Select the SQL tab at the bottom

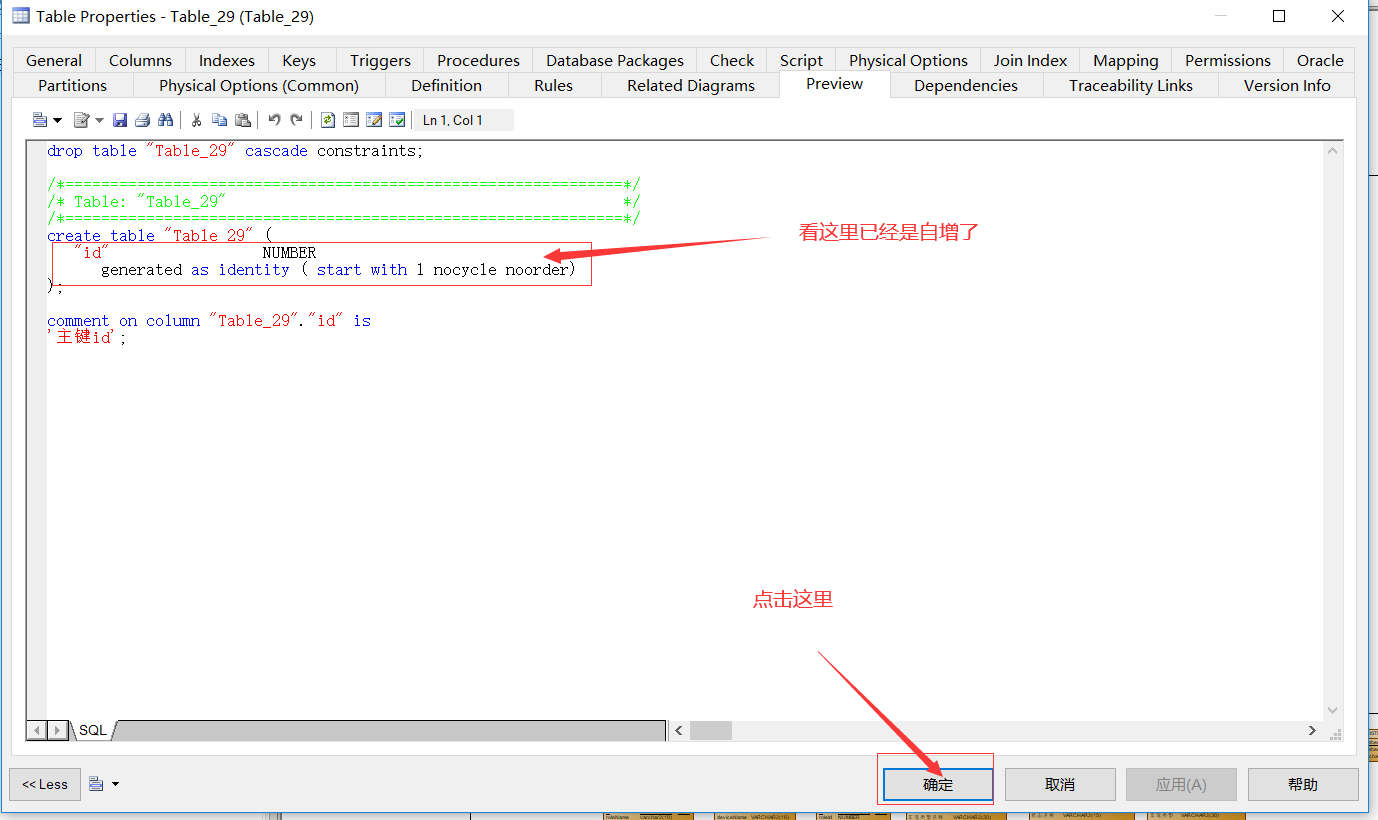(91, 730)
